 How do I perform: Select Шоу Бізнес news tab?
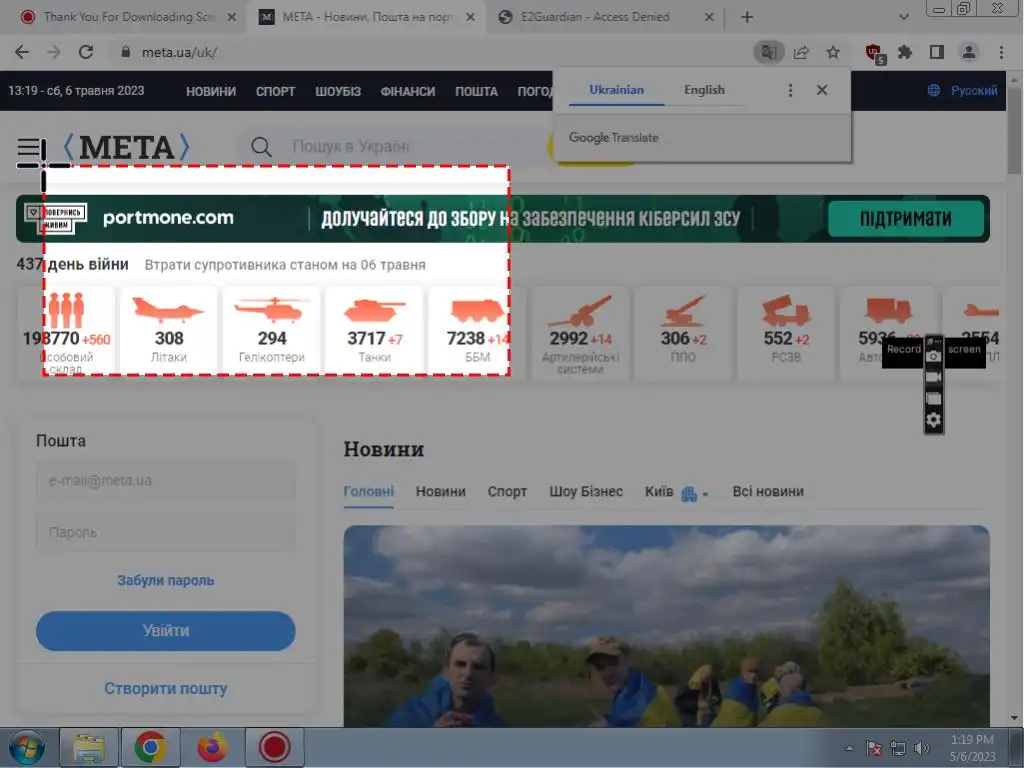[586, 492]
